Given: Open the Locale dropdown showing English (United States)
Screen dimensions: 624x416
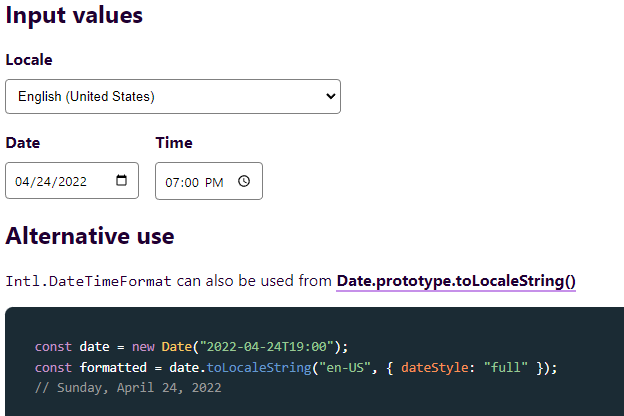Looking at the screenshot, I should click(173, 96).
